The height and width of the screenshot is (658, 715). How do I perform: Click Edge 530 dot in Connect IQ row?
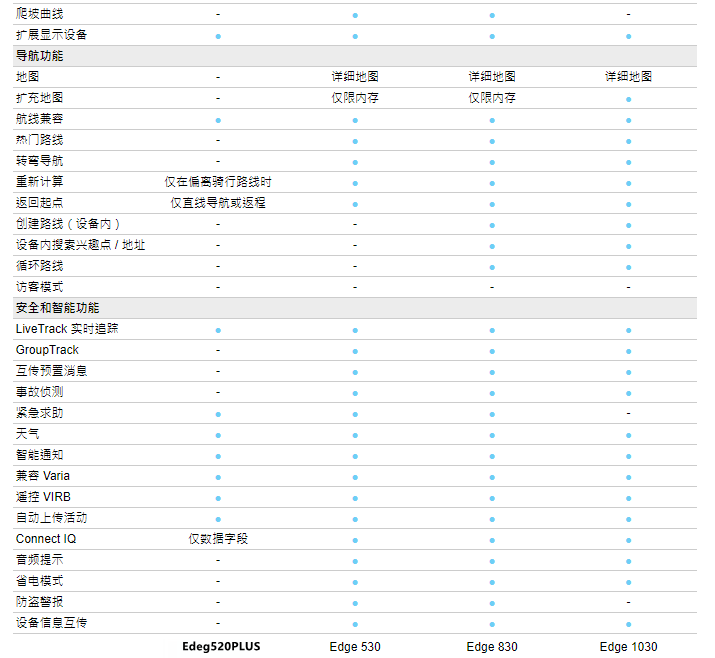[355, 540]
